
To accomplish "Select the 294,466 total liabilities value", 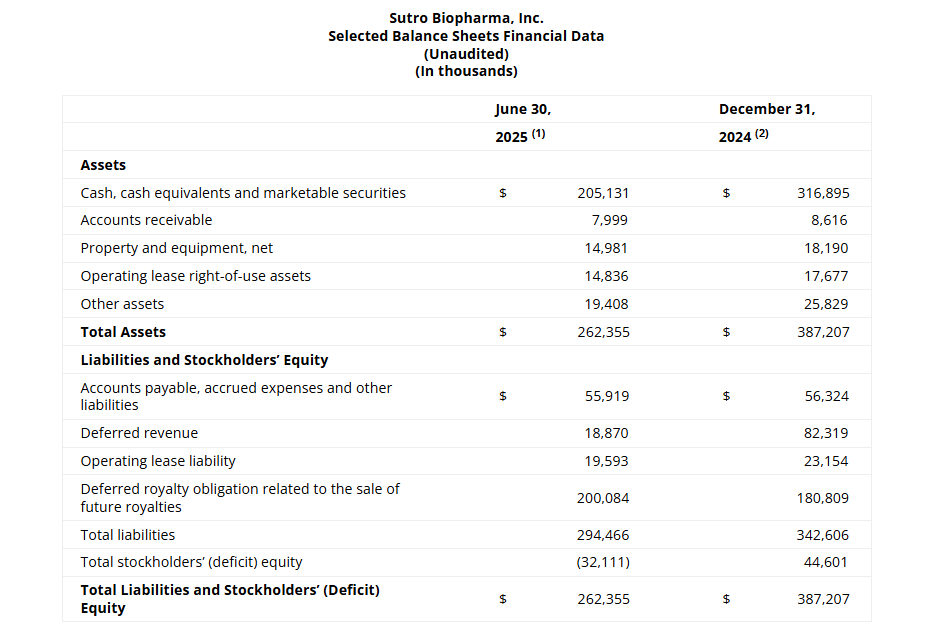I will (x=603, y=535).
